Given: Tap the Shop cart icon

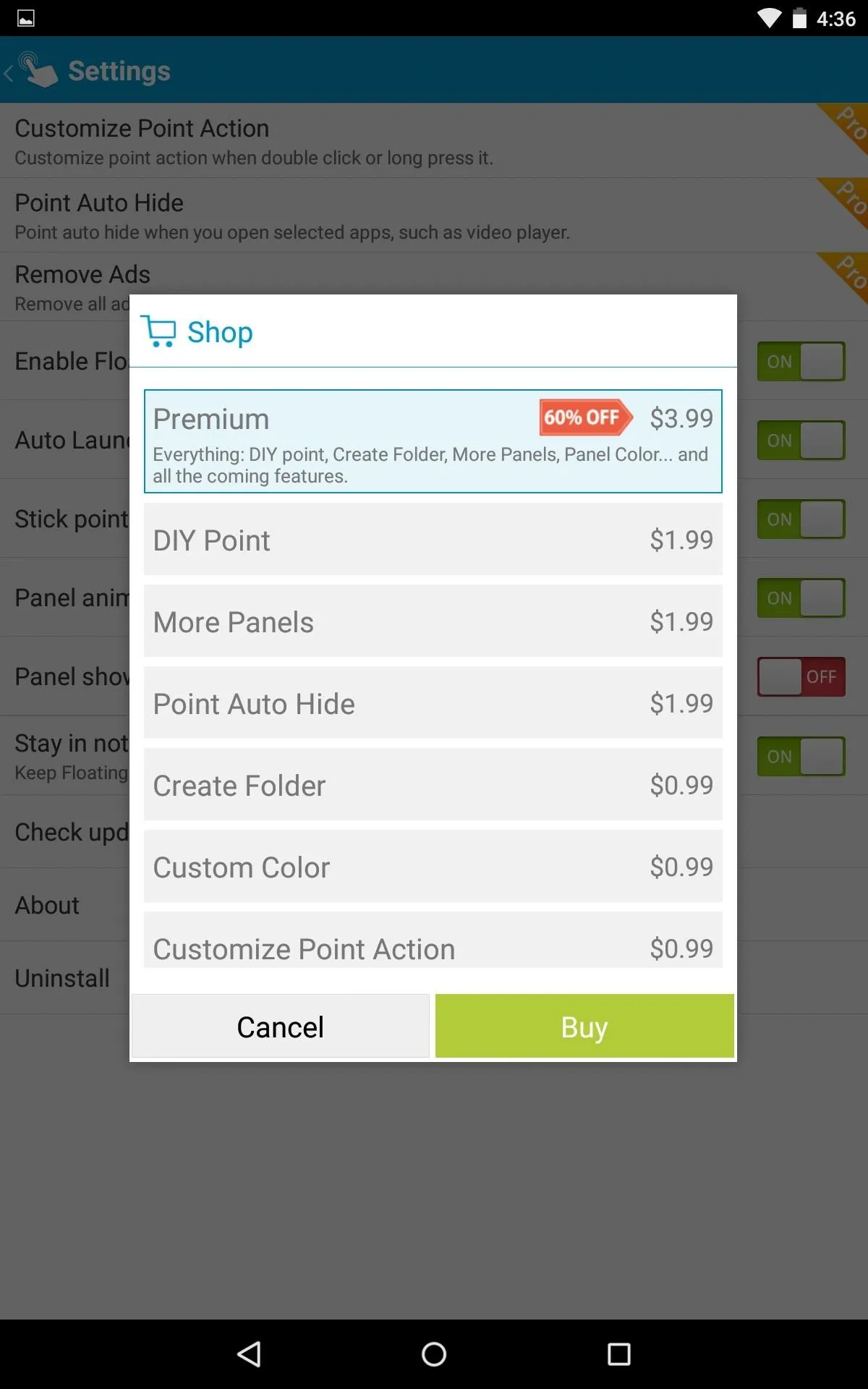Looking at the screenshot, I should click(x=158, y=331).
